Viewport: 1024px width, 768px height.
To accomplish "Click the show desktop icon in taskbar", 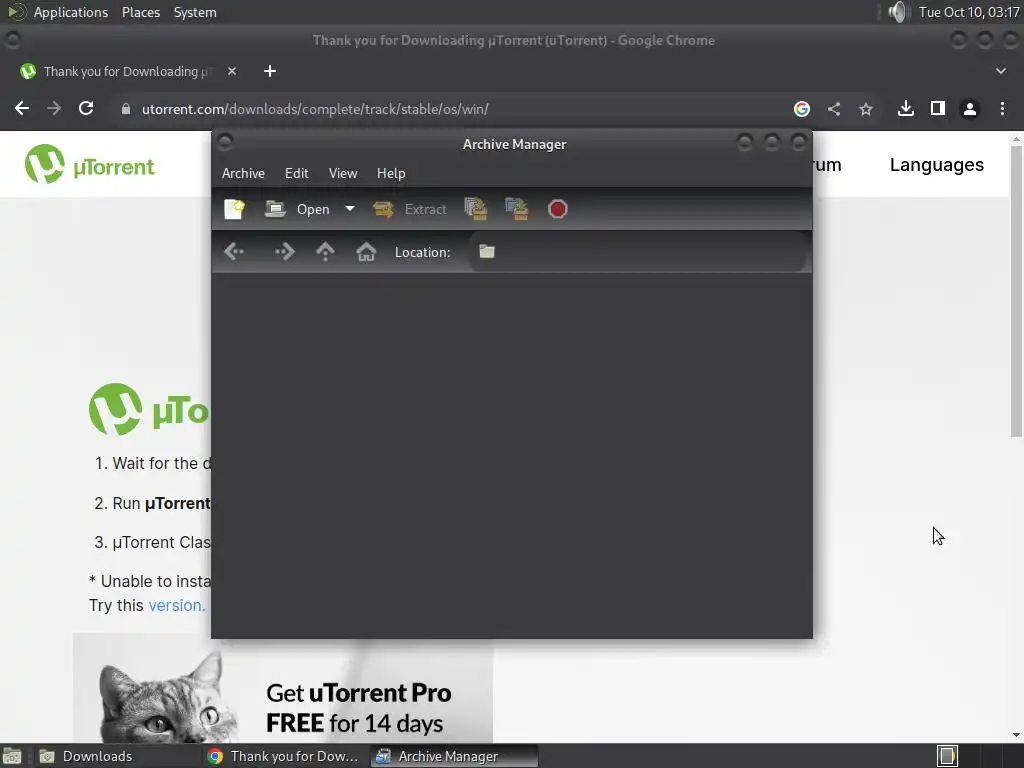I will [x=12, y=756].
